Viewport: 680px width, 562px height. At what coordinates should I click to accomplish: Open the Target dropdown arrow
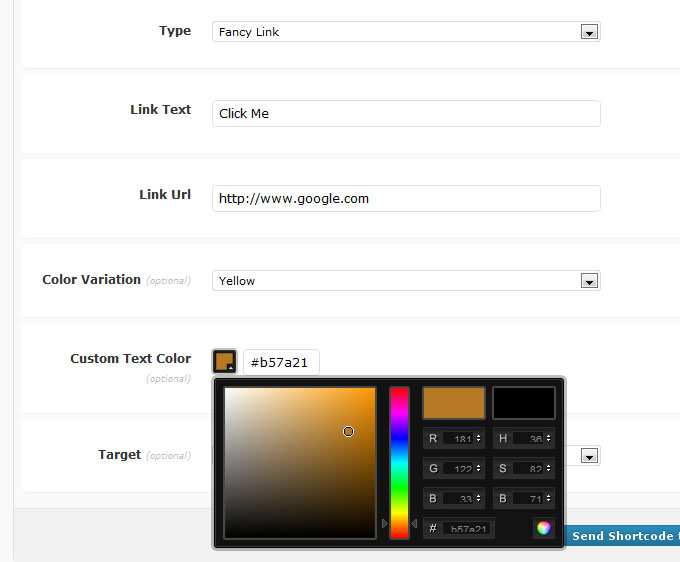pyautogui.click(x=590, y=456)
